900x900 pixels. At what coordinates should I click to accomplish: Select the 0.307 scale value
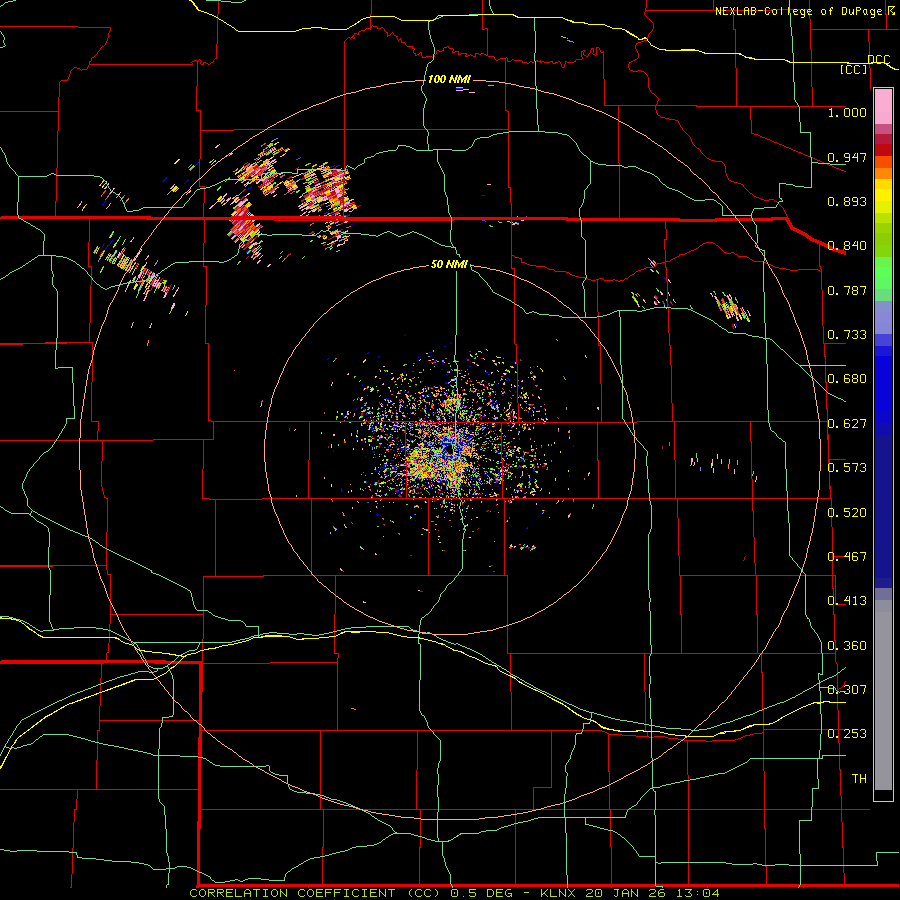click(847, 689)
